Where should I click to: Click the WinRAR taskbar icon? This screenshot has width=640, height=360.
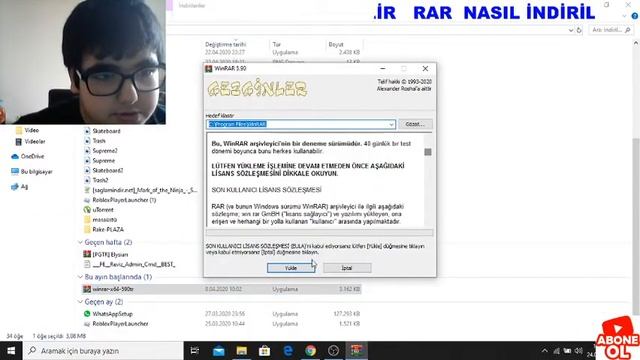[x=357, y=351]
